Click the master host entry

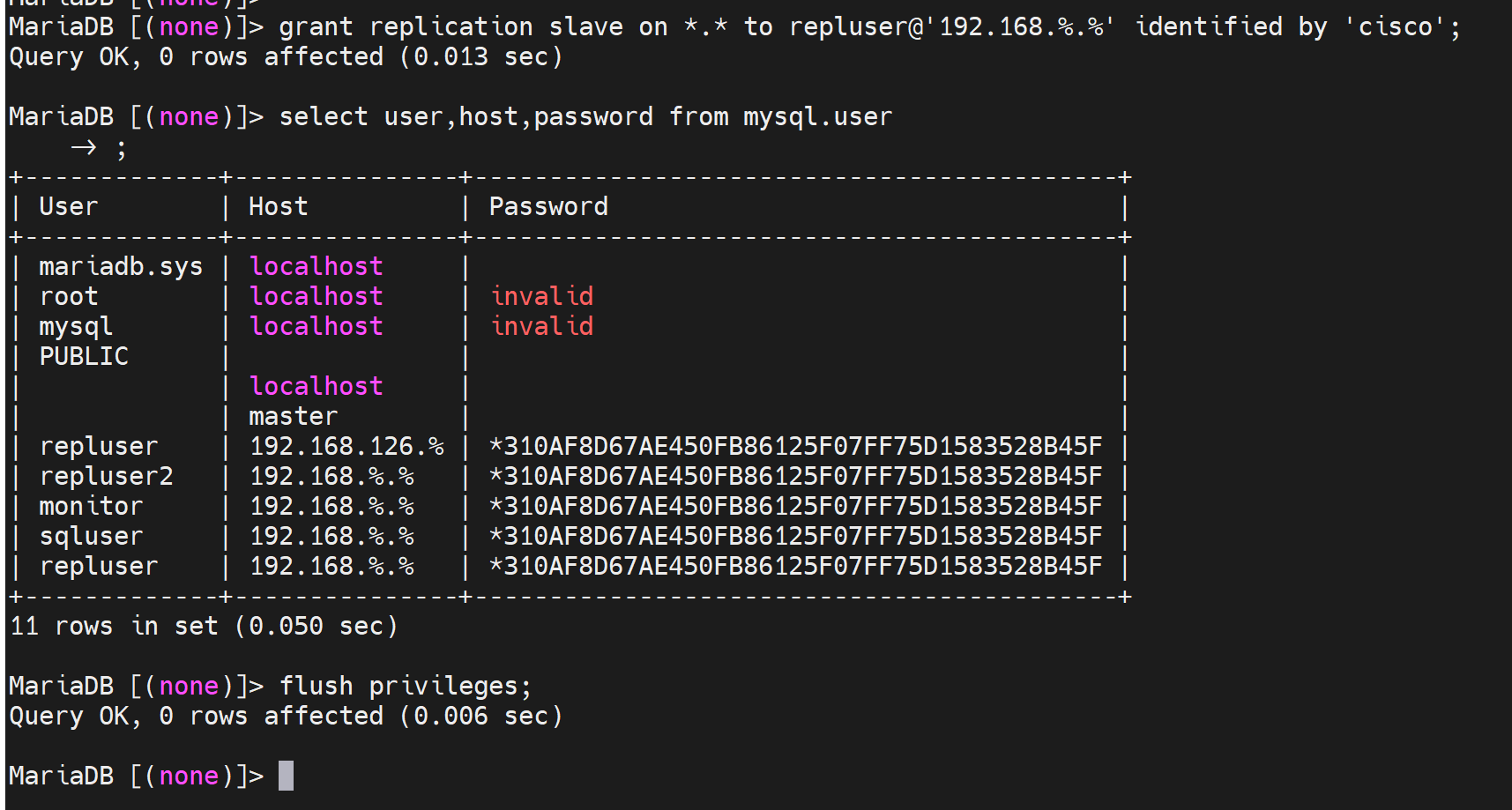tap(293, 416)
